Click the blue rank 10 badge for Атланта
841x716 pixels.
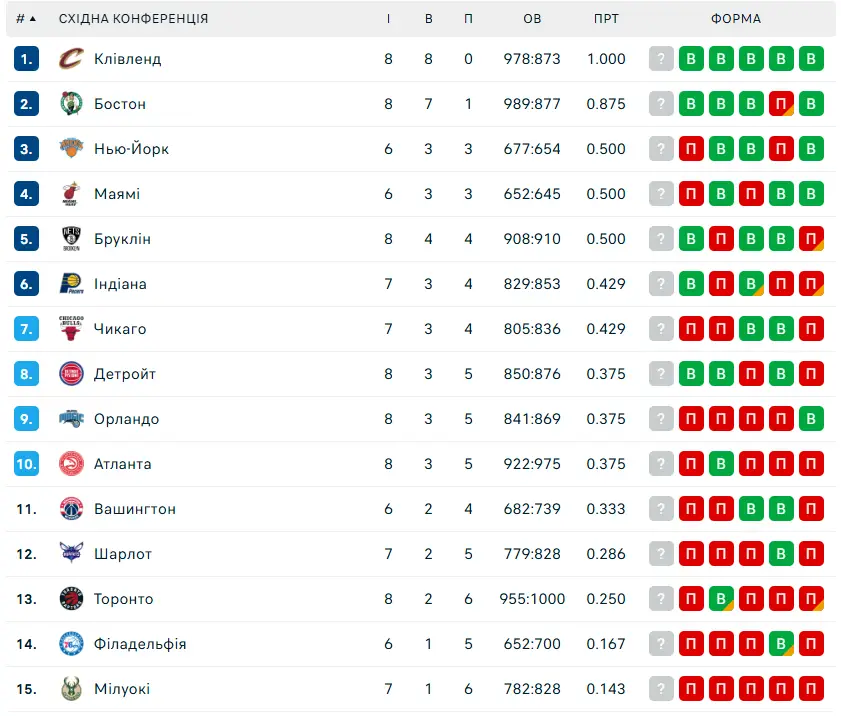pyautogui.click(x=26, y=464)
